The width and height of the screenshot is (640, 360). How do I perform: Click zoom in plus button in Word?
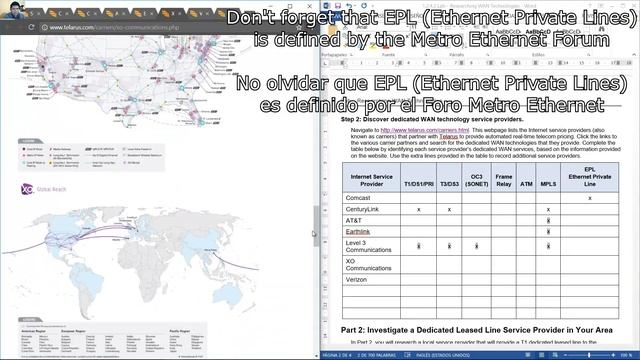[613, 356]
